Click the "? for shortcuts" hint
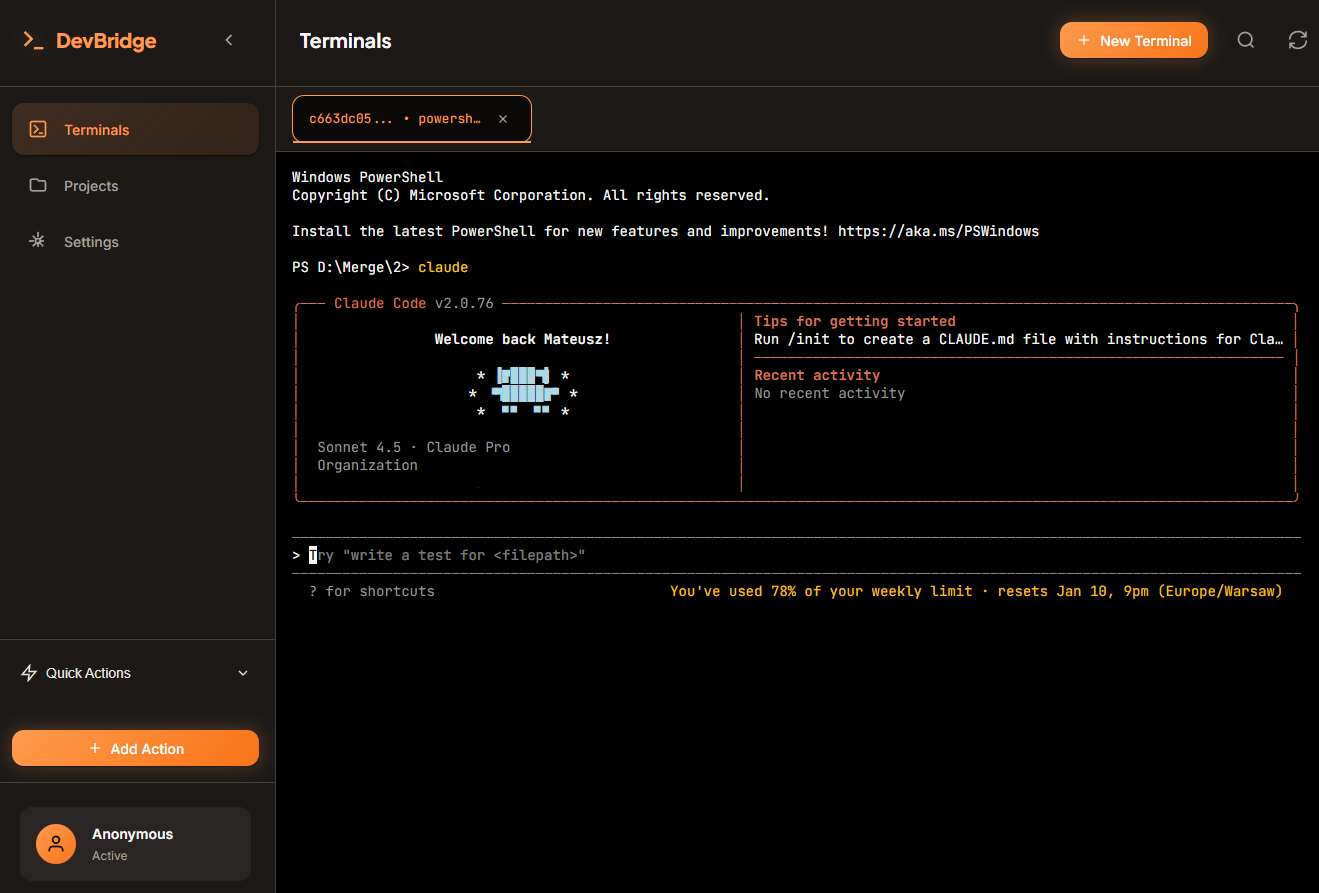 pos(372,591)
